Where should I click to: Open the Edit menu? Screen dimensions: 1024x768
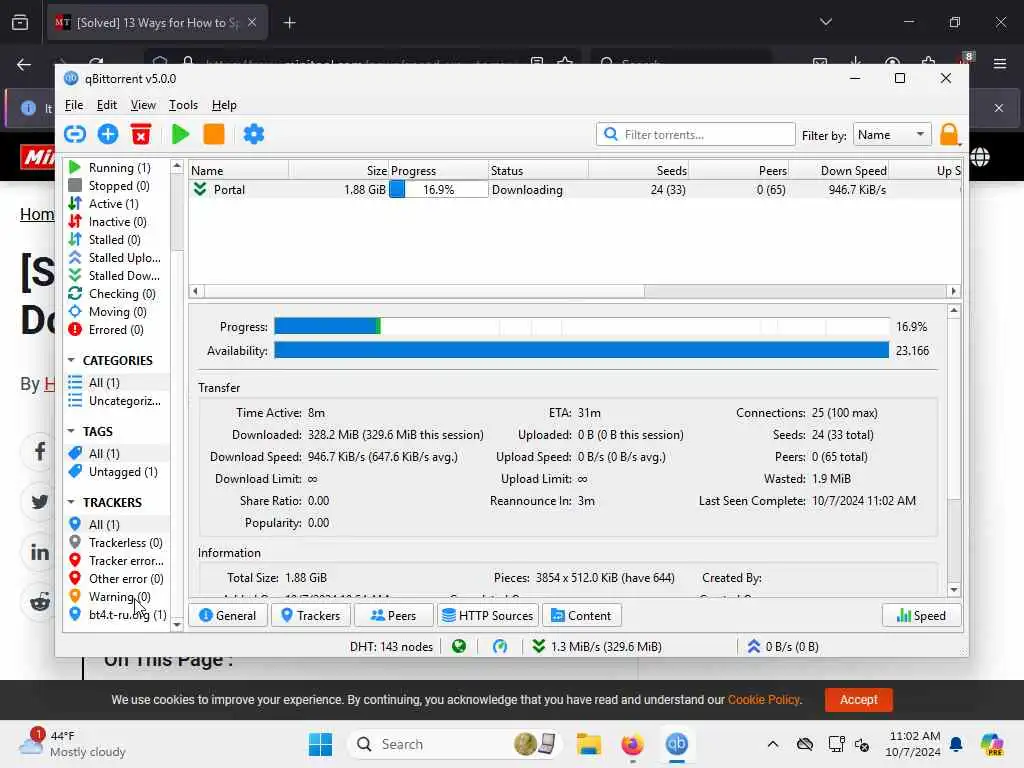click(106, 105)
